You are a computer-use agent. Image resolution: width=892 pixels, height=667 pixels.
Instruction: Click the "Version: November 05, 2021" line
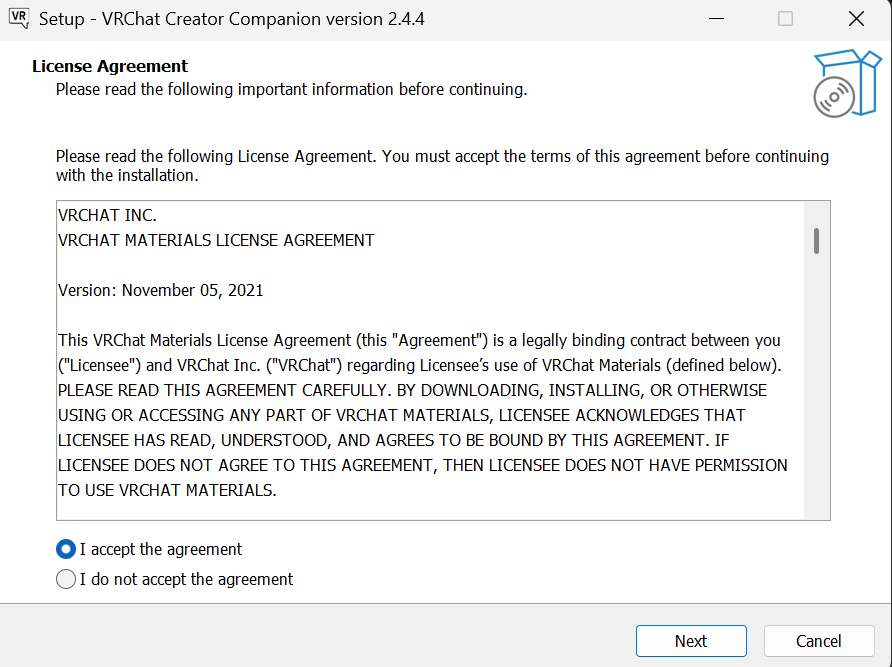coord(161,290)
